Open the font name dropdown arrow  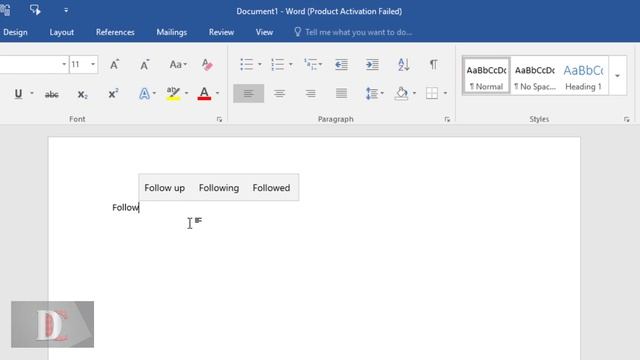(x=64, y=64)
